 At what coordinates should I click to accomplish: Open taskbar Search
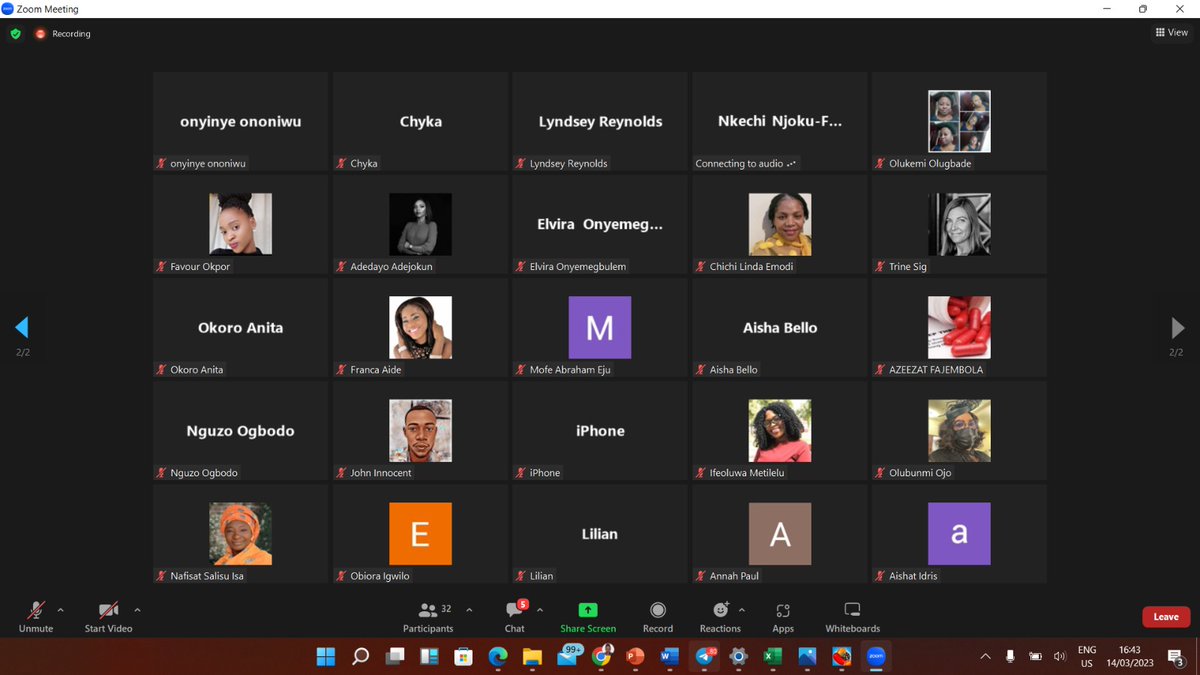click(360, 657)
